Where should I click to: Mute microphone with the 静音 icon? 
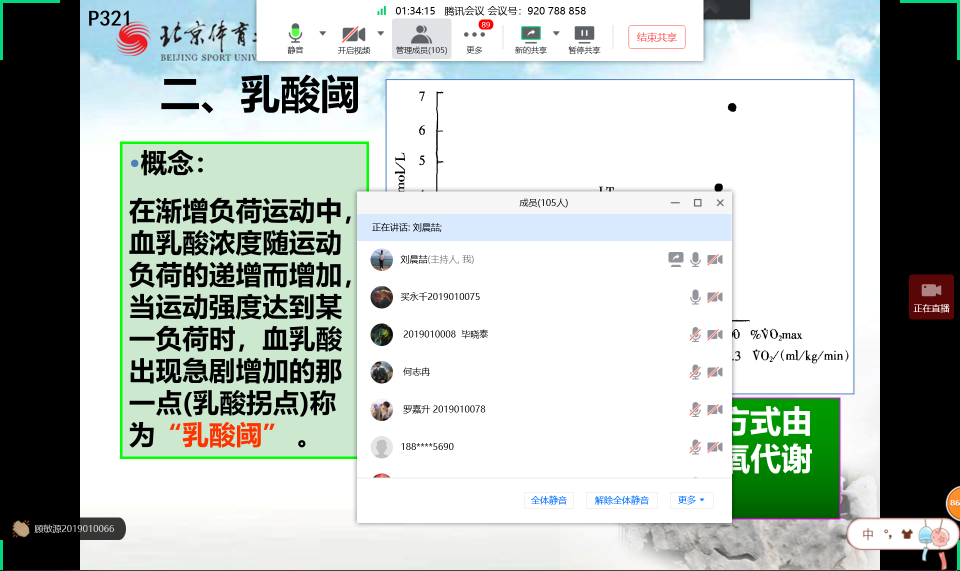(295, 34)
